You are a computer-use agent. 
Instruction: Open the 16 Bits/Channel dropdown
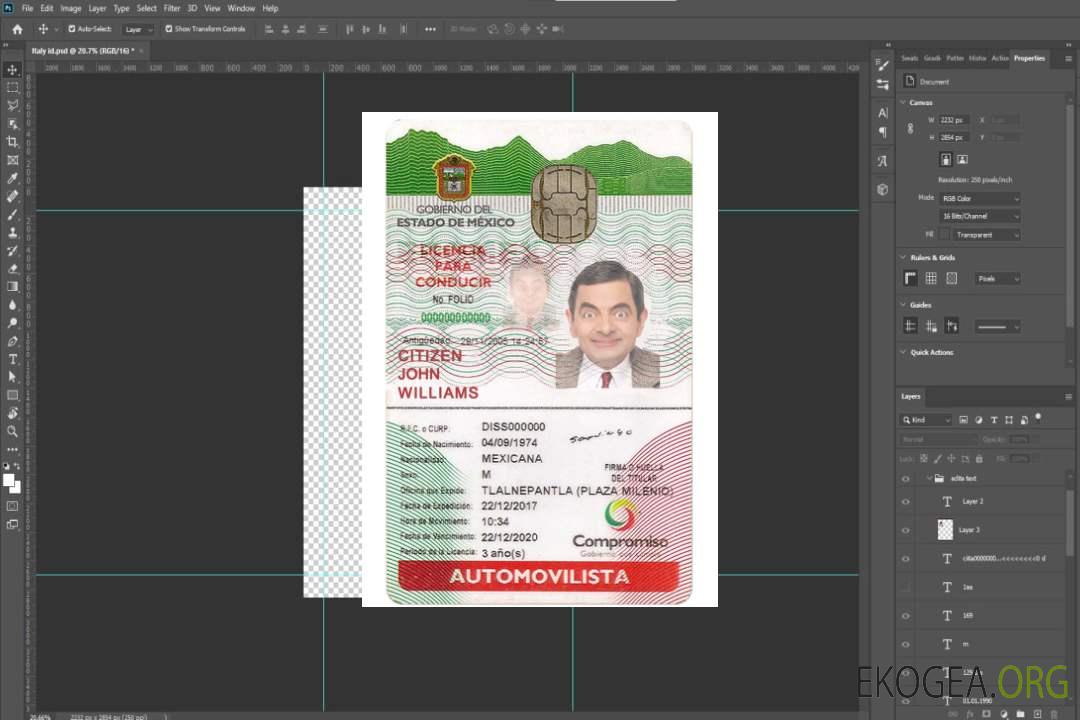[x=979, y=216]
